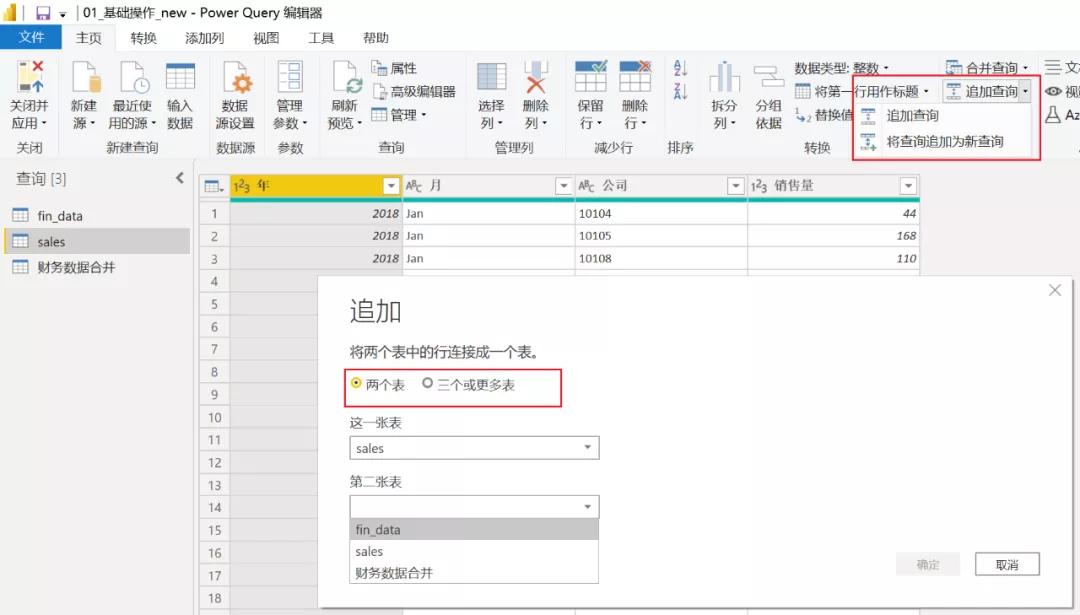Open the New Source icon

(86, 76)
